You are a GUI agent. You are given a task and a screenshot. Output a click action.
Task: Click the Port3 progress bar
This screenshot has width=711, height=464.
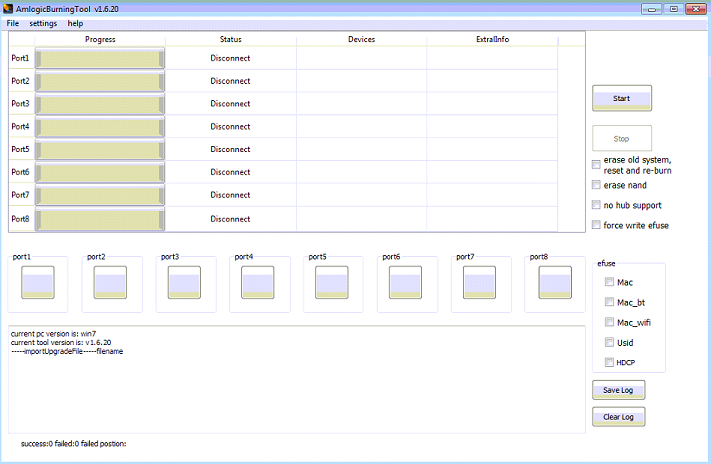[100, 104]
